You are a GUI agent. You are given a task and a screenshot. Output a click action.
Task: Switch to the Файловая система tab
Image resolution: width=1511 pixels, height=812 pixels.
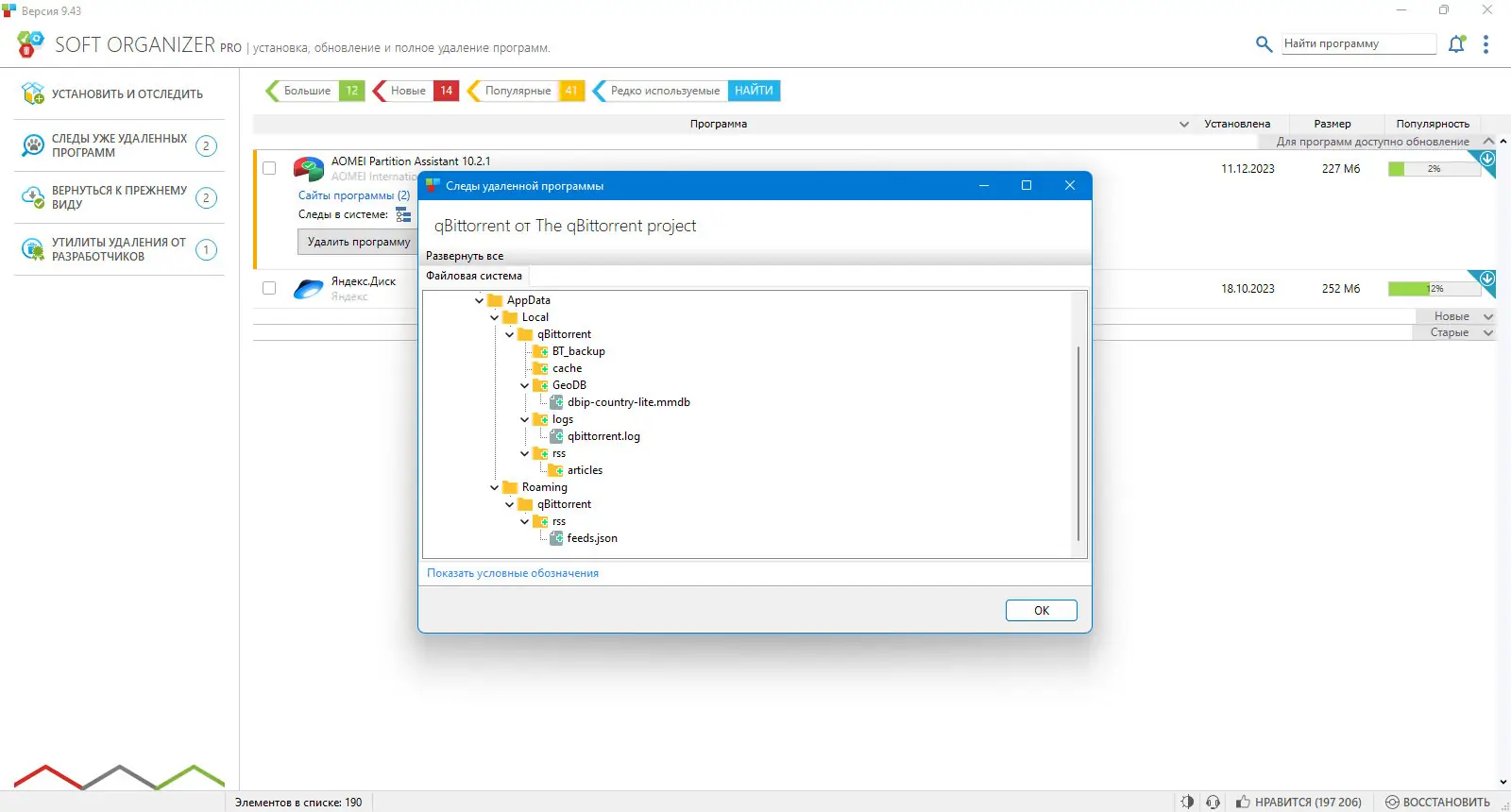[474, 276]
